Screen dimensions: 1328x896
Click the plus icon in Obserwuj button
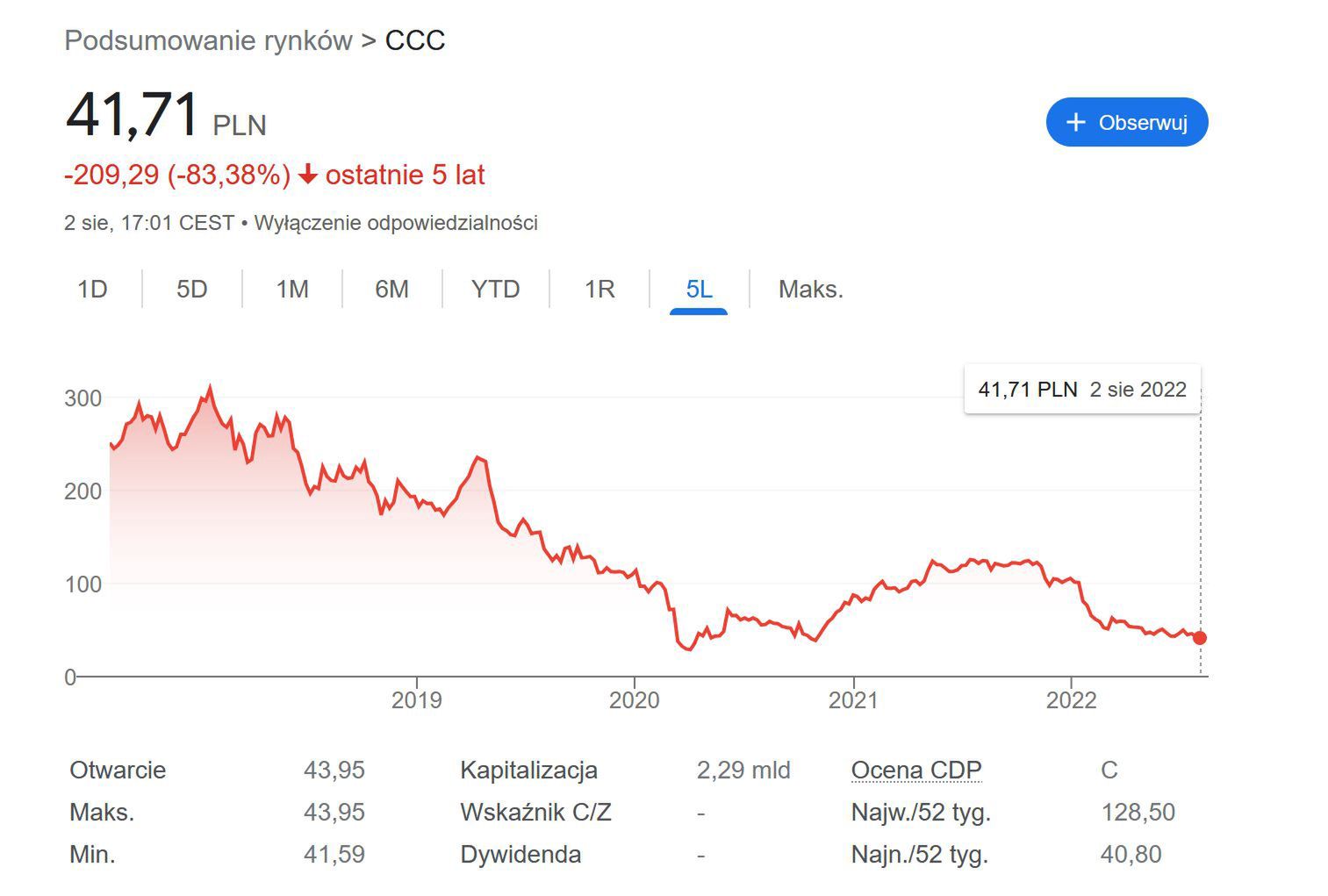(1075, 122)
